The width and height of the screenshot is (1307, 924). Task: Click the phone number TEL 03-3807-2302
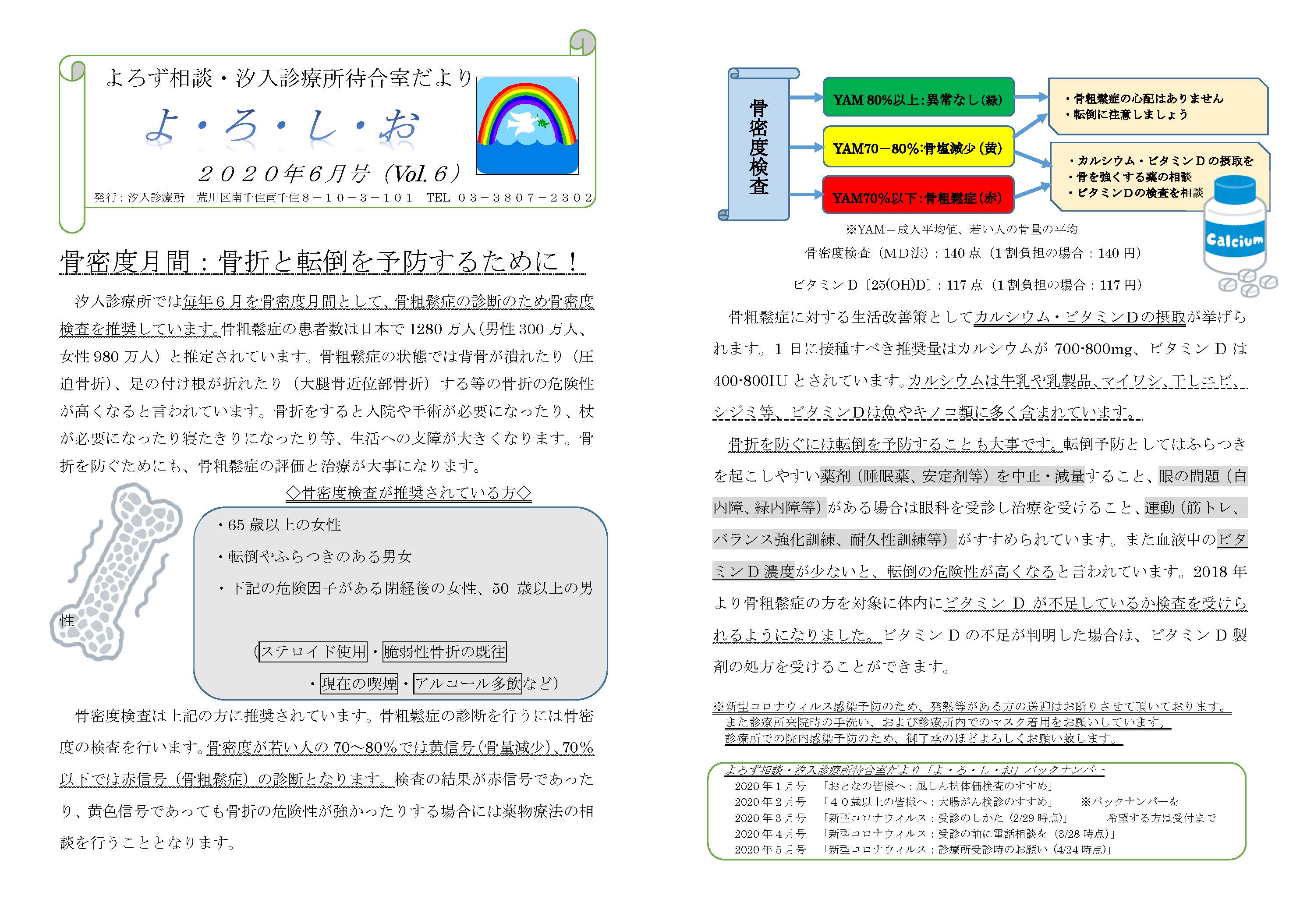510,198
